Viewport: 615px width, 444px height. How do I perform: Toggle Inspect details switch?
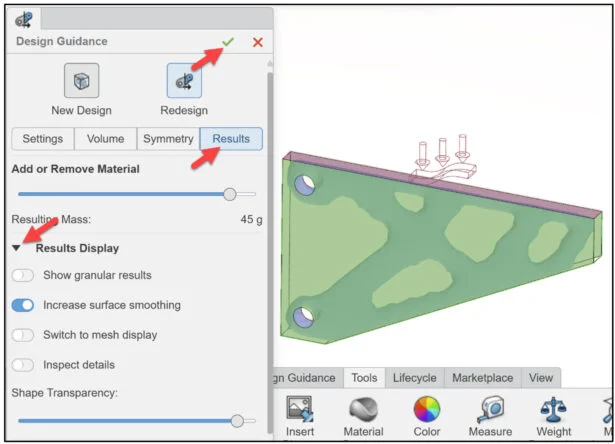point(22,365)
